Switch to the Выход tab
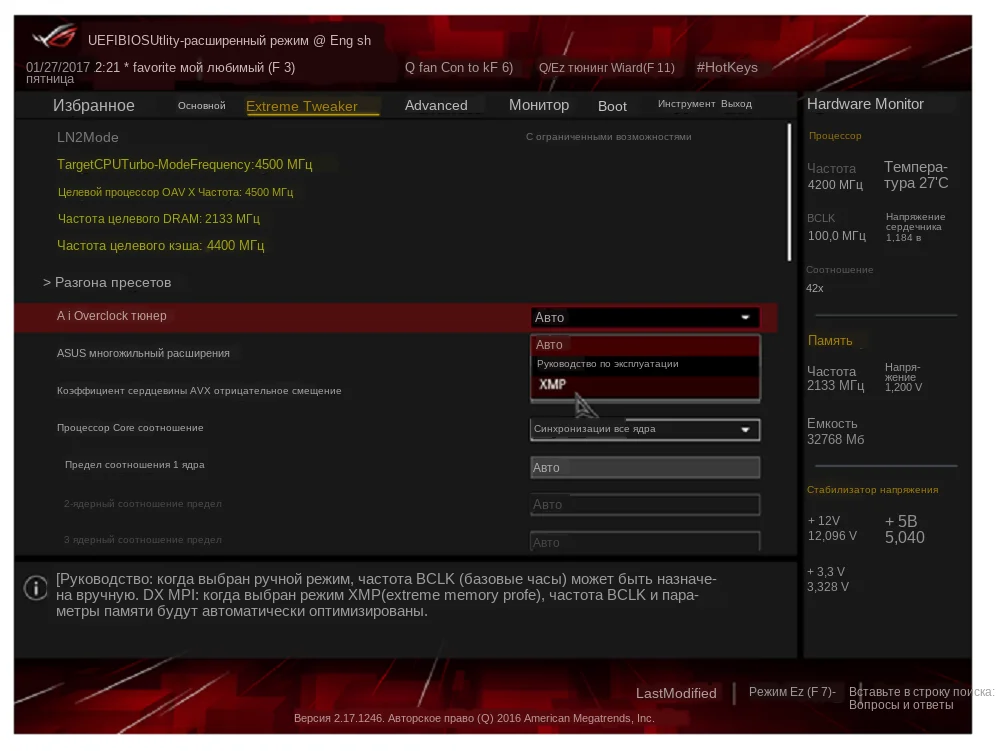The height and width of the screenshot is (751, 1000). tap(737, 104)
